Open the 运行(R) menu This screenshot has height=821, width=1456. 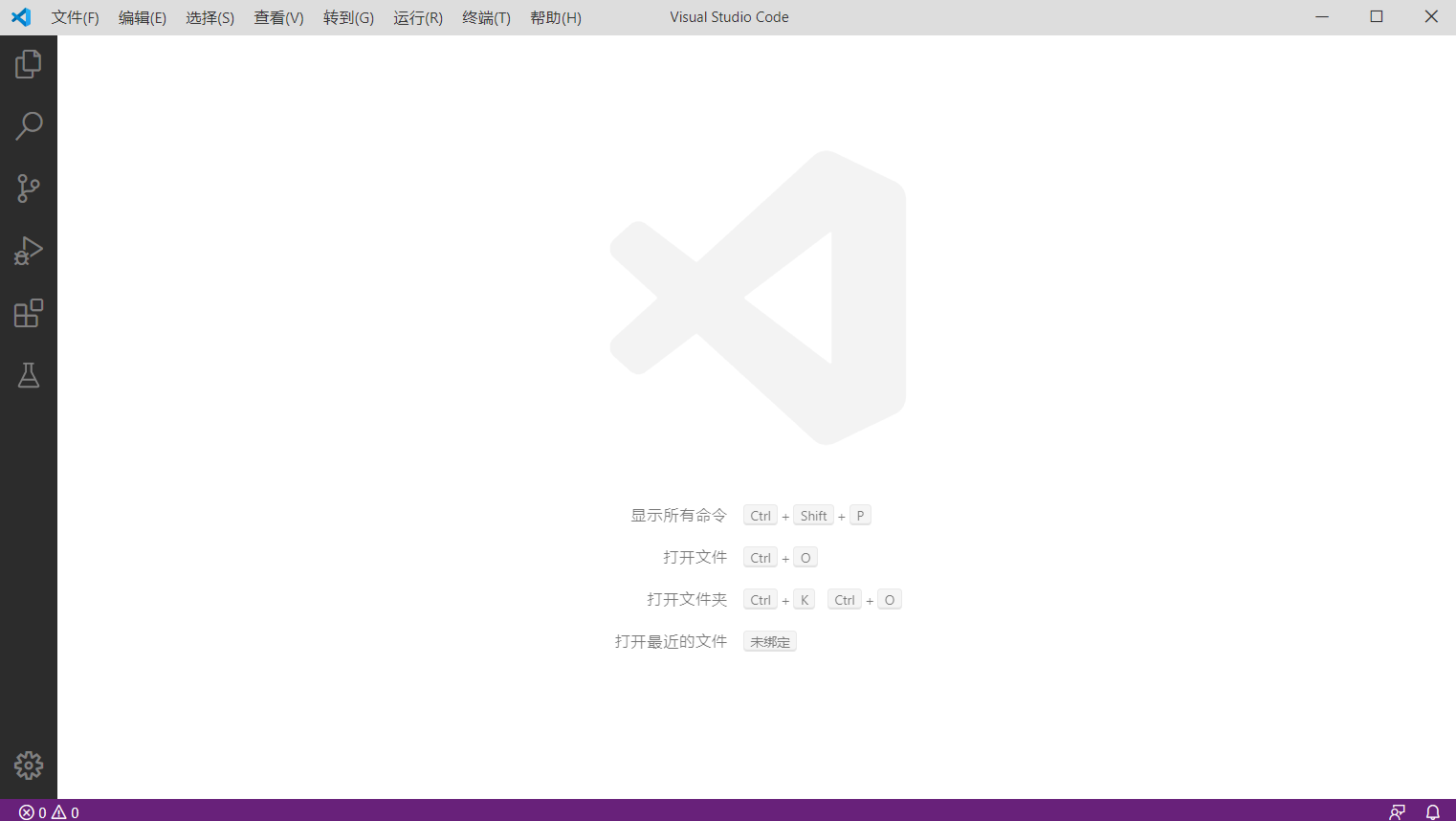[x=418, y=18]
